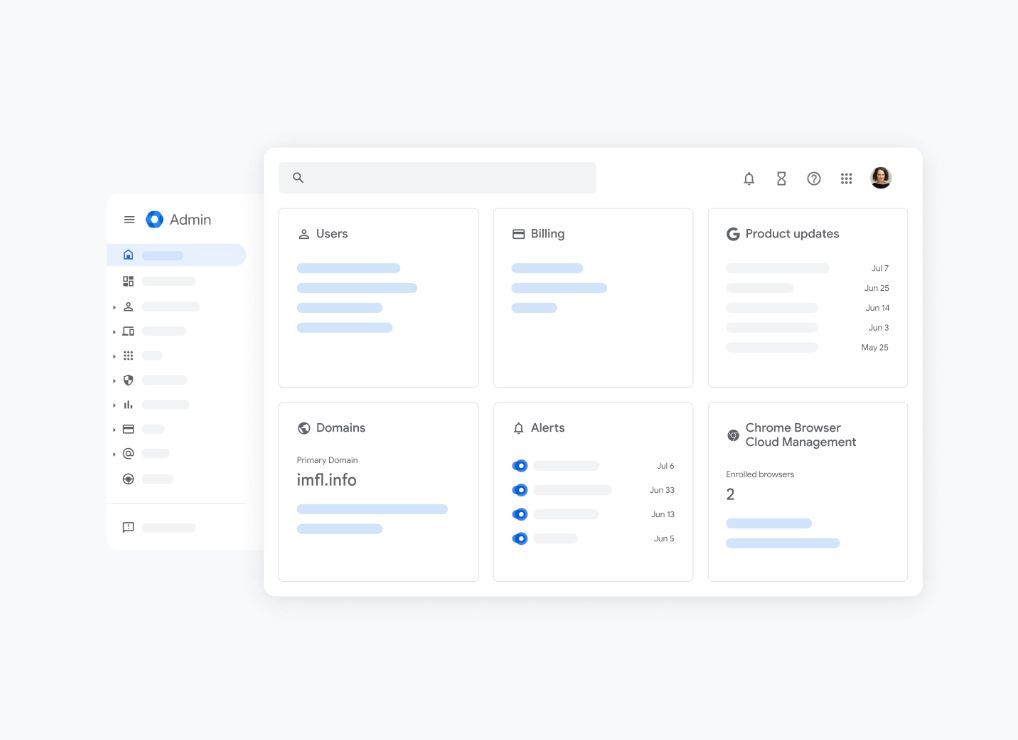Screen dimensions: 1018x740
Task: Click the Admin title text
Action: (x=190, y=219)
